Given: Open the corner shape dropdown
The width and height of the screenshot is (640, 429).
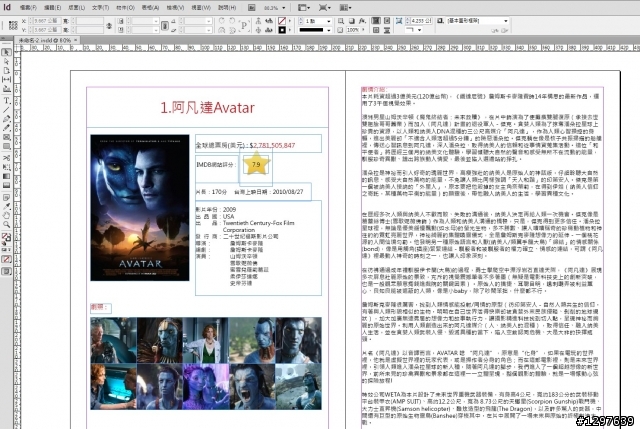Looking at the screenshot, I should pos(419,30).
